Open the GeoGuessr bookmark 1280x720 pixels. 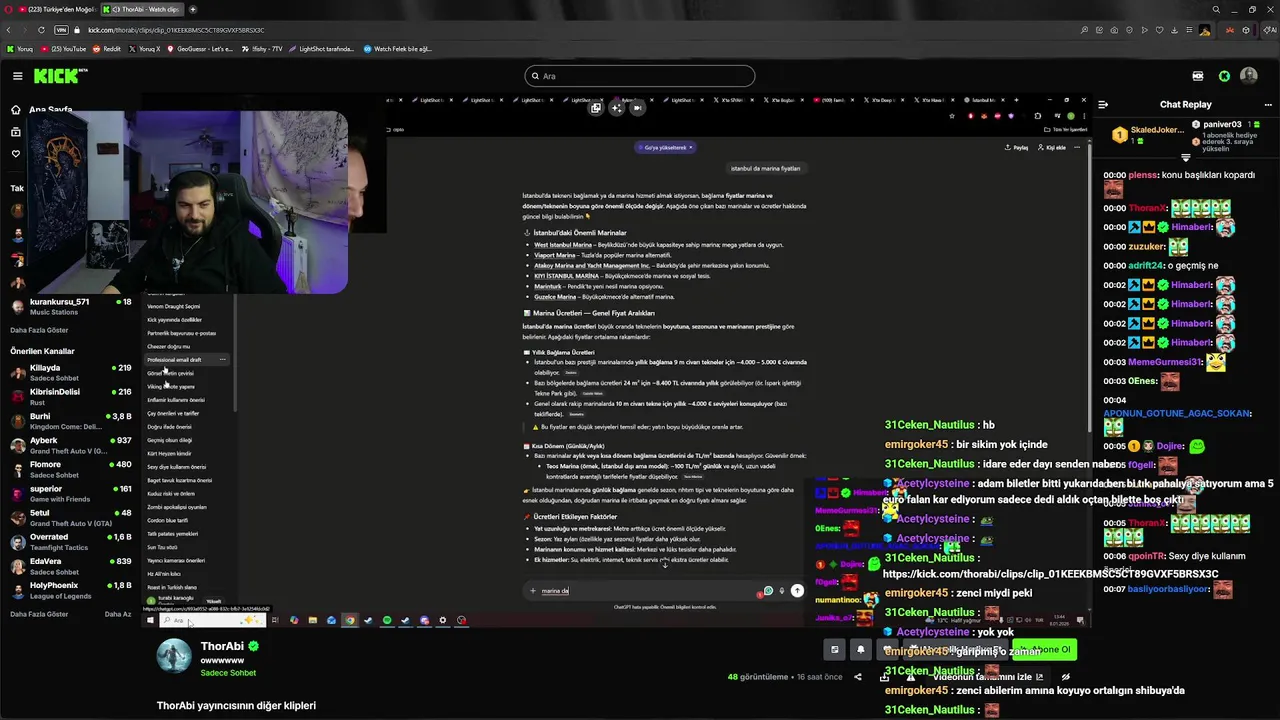(200, 48)
